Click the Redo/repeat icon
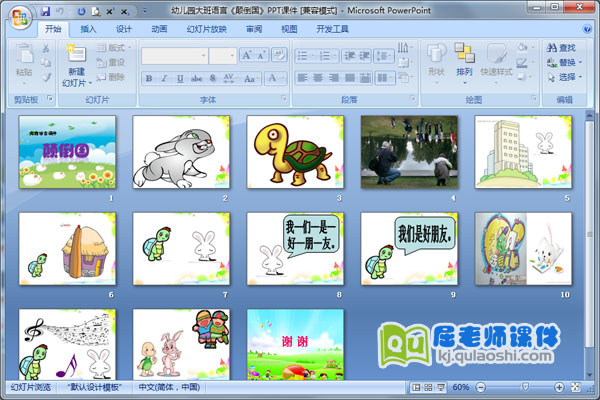600x400 pixels. click(x=82, y=11)
